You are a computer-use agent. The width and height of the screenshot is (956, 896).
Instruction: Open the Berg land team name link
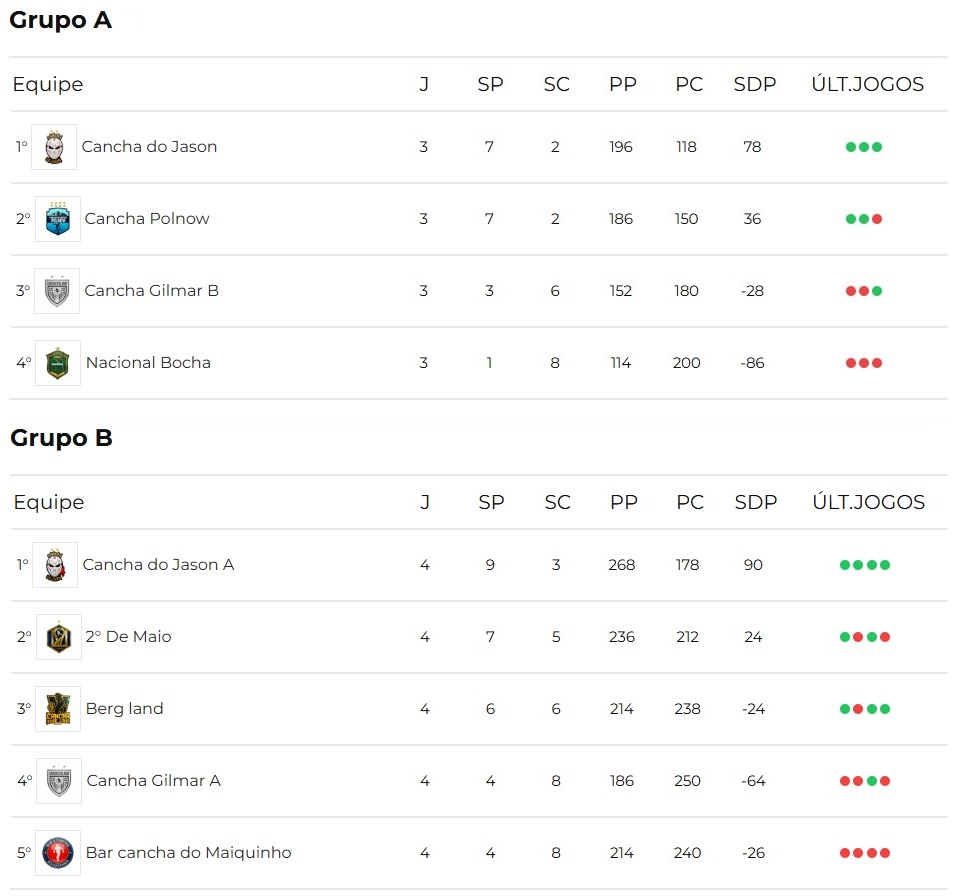coord(124,709)
